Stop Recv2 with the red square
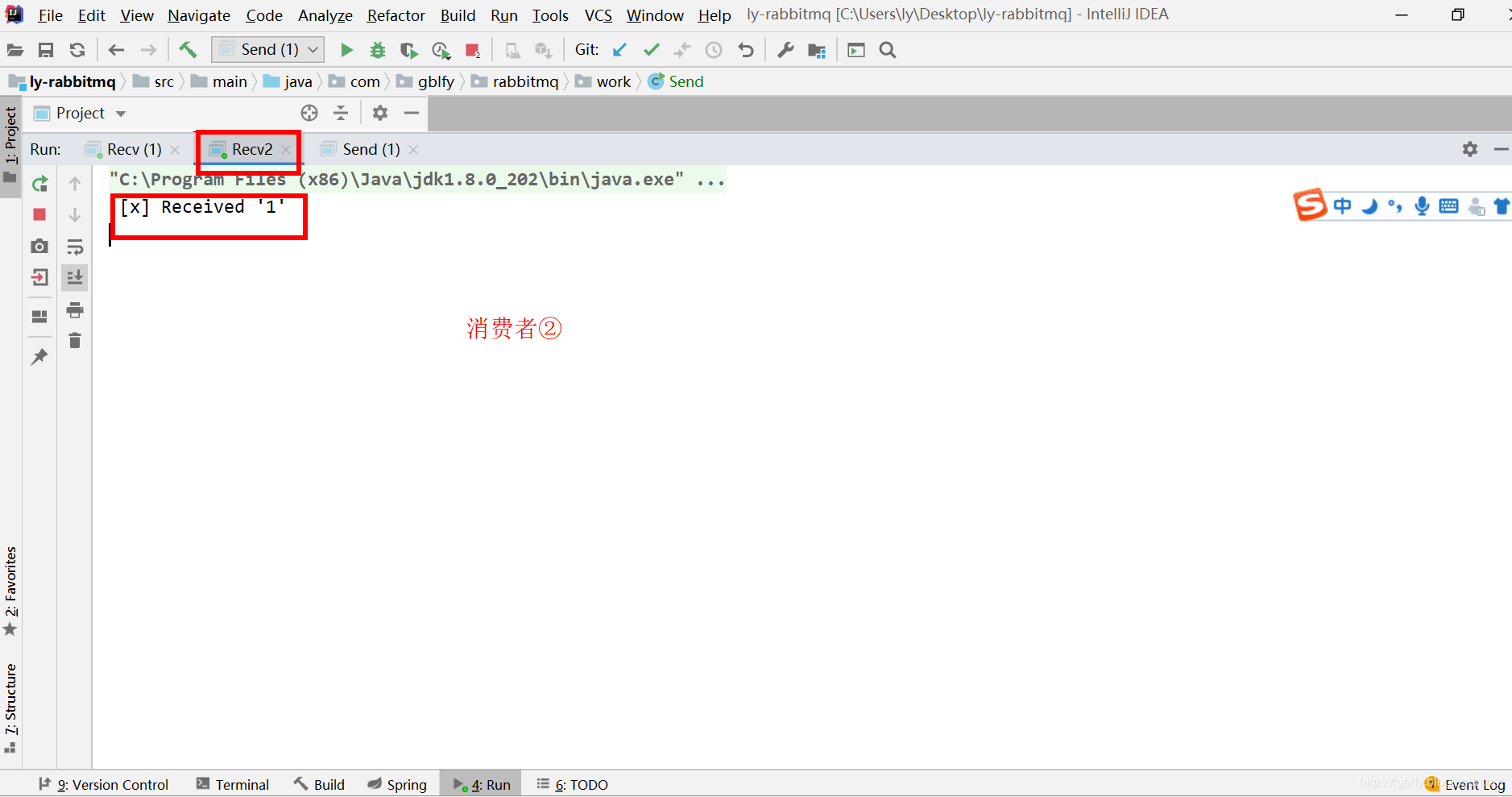 tap(39, 214)
